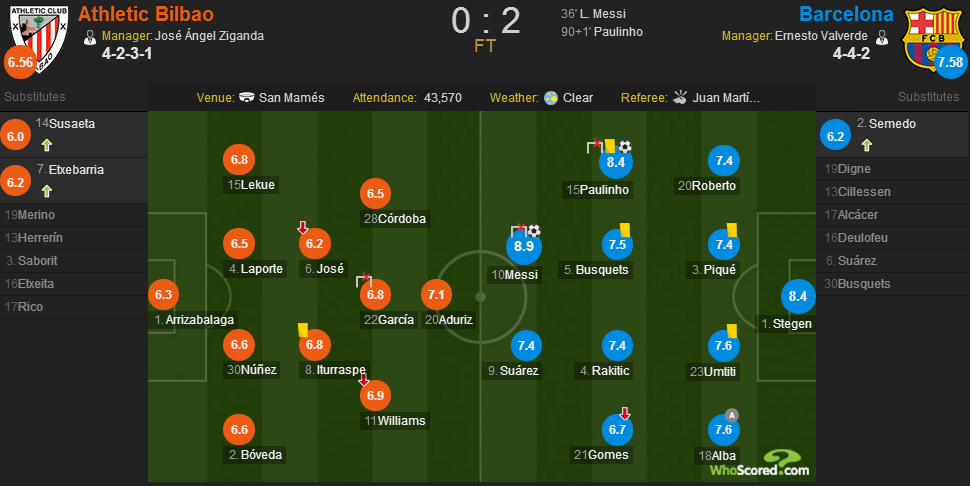Click the clear weather sun icon
This screenshot has height=486, width=970.
click(x=551, y=98)
